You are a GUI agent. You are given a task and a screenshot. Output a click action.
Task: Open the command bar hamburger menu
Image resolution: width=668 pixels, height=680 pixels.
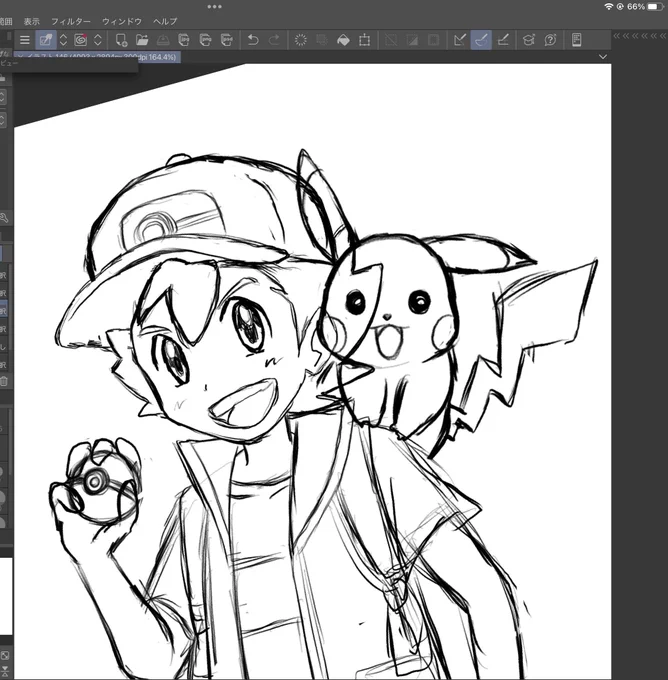pyautogui.click(x=25, y=40)
